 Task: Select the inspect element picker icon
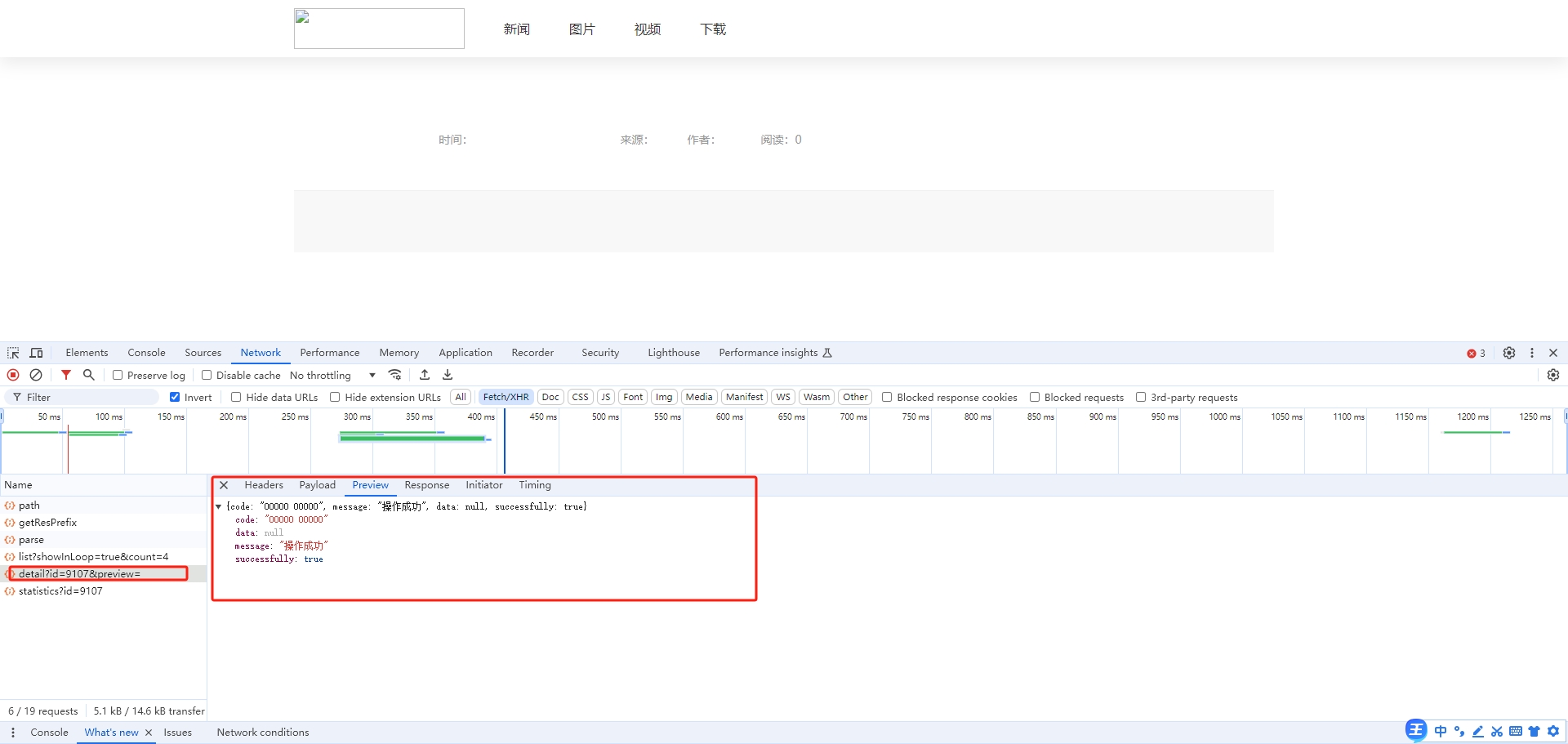[13, 353]
